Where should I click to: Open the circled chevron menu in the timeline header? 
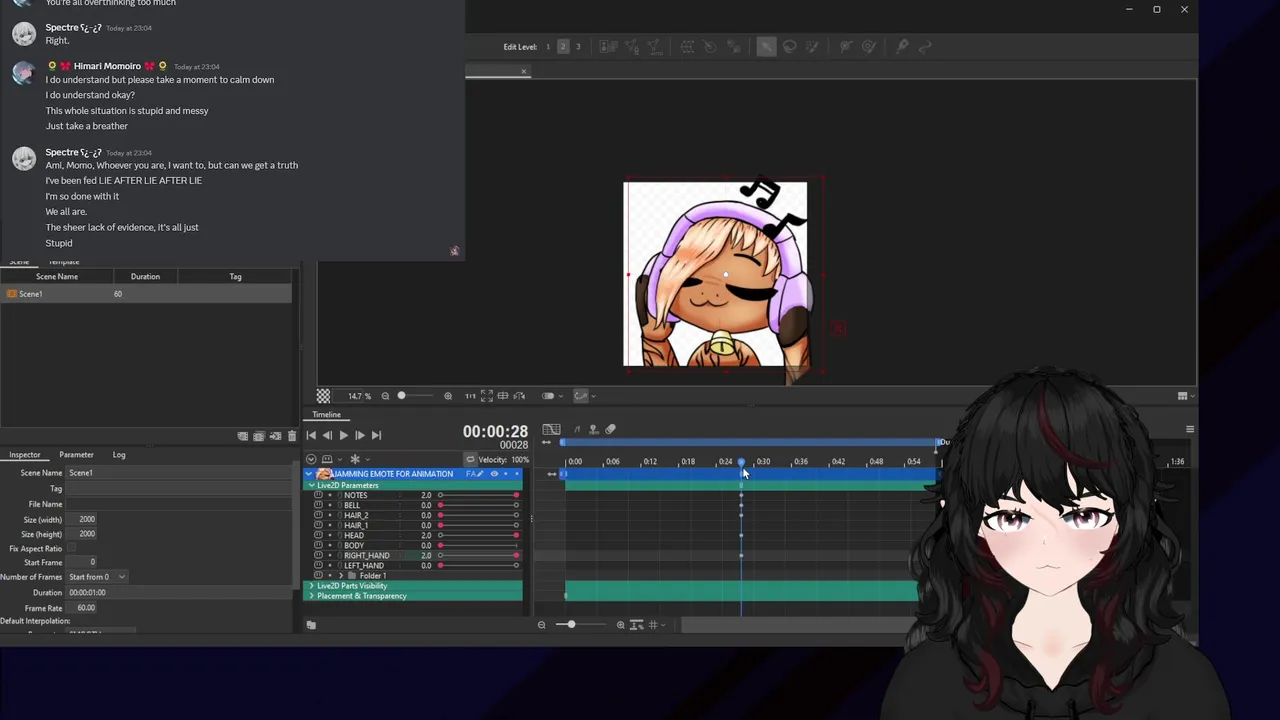[x=311, y=460]
